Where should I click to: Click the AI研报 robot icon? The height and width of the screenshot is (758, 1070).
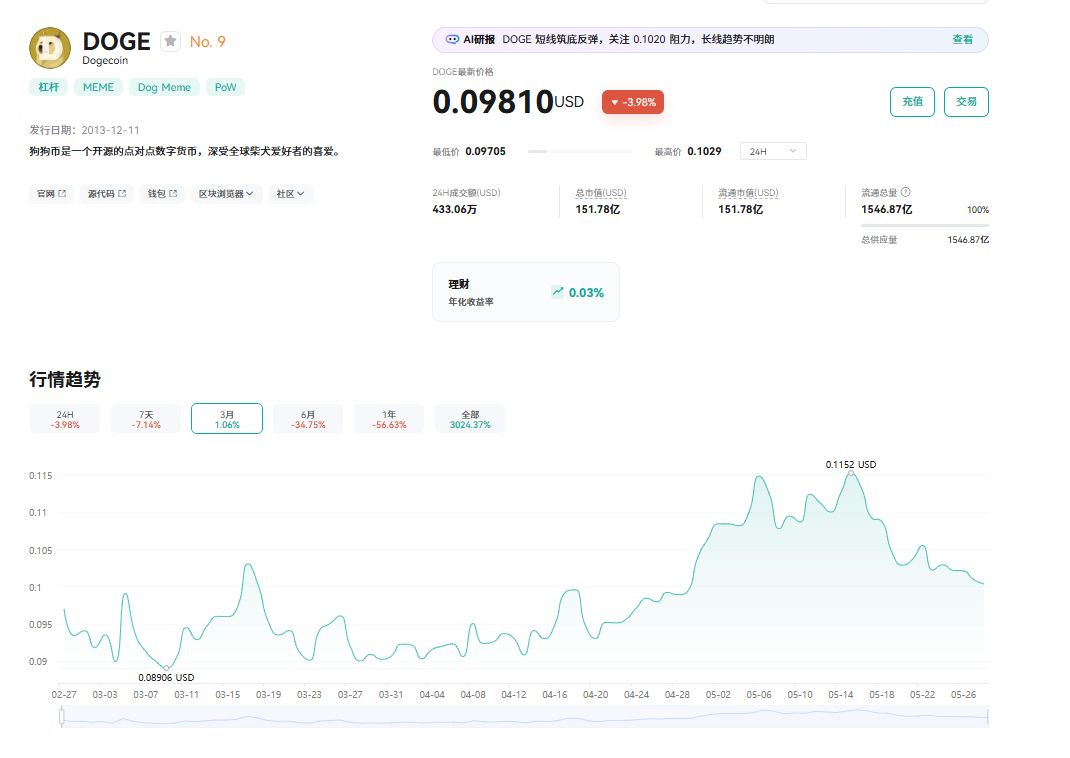coord(452,40)
